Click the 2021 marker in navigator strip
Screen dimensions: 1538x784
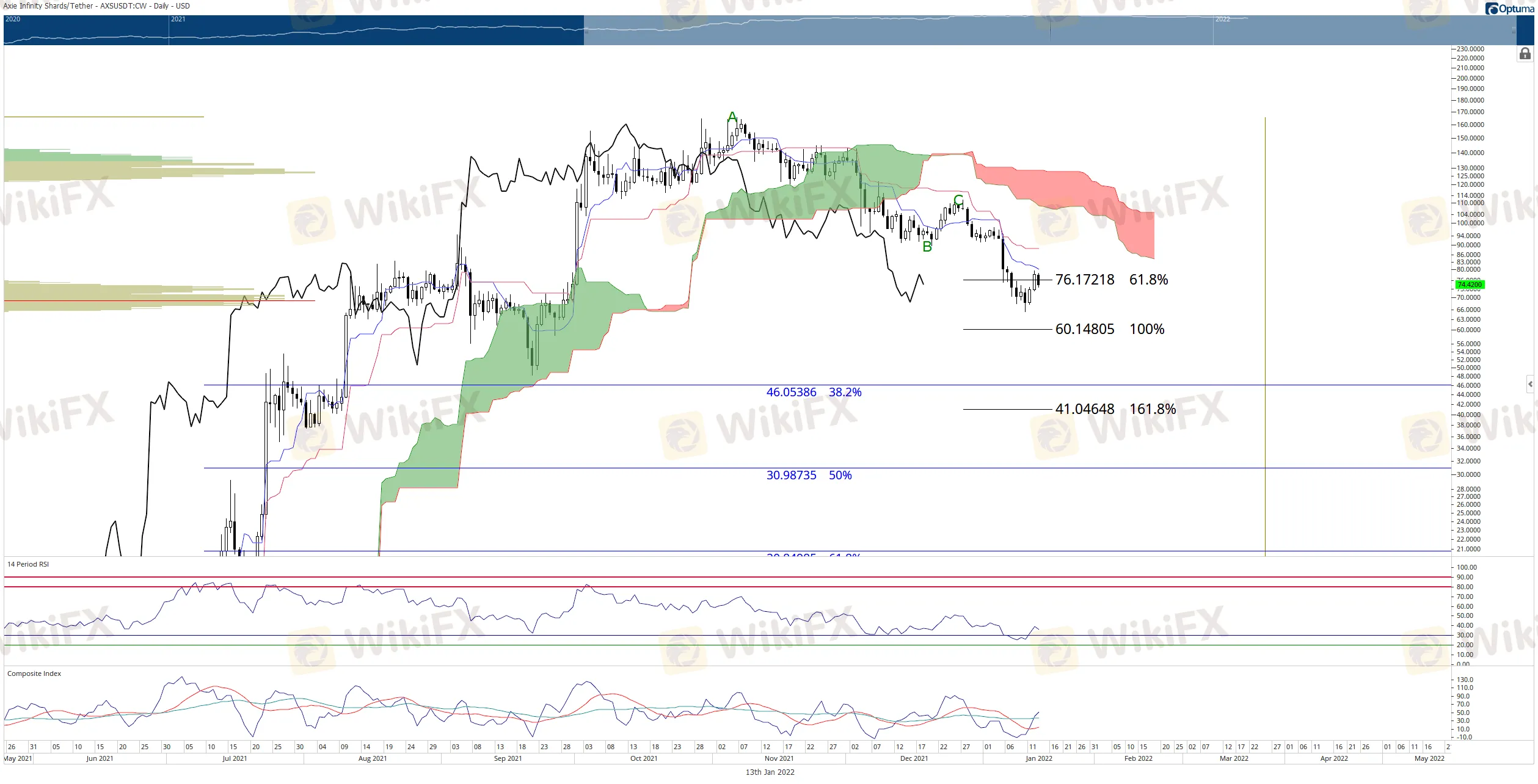178,20
